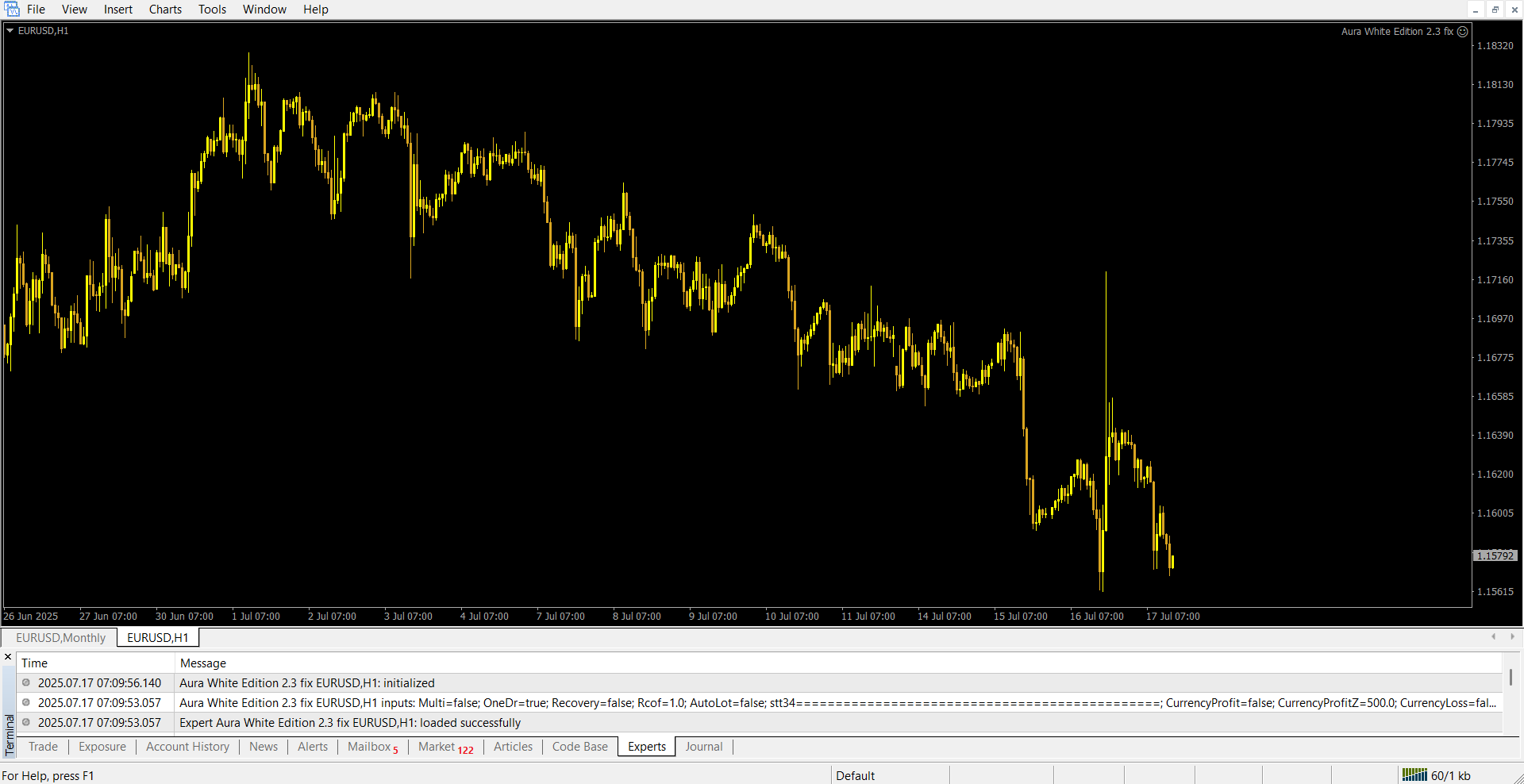This screenshot has height=784, width=1524.
Task: Click the right chart-tab scroll arrow
Action: click(x=1512, y=636)
